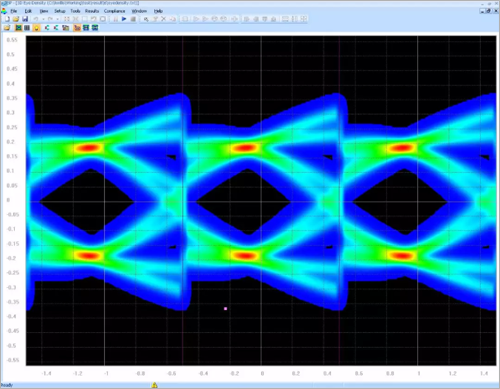Toggle the highlighted lightbulb icon in second toolbar
Viewport: 500px width, 389px height.
tap(36, 28)
